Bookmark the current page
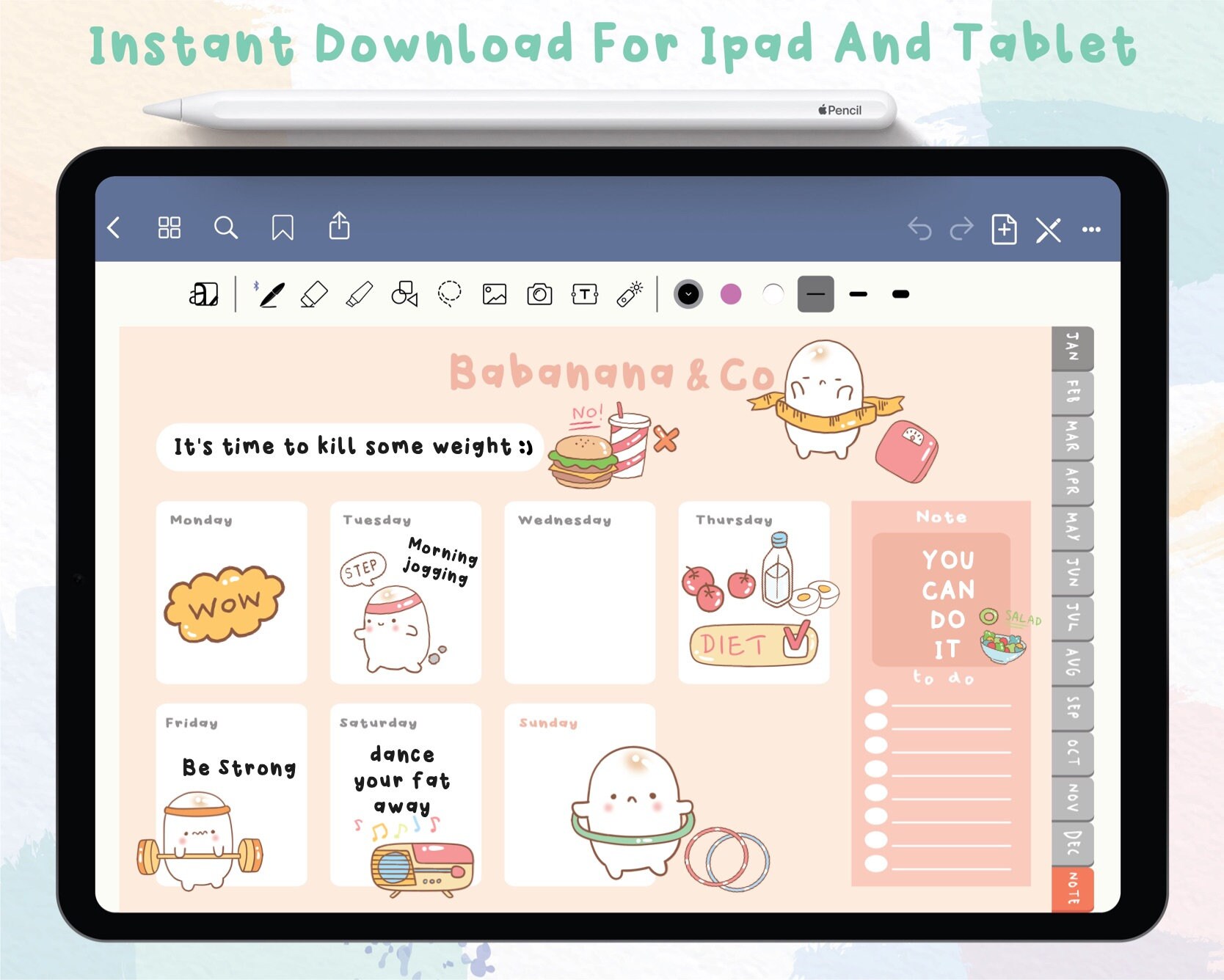 click(x=283, y=228)
